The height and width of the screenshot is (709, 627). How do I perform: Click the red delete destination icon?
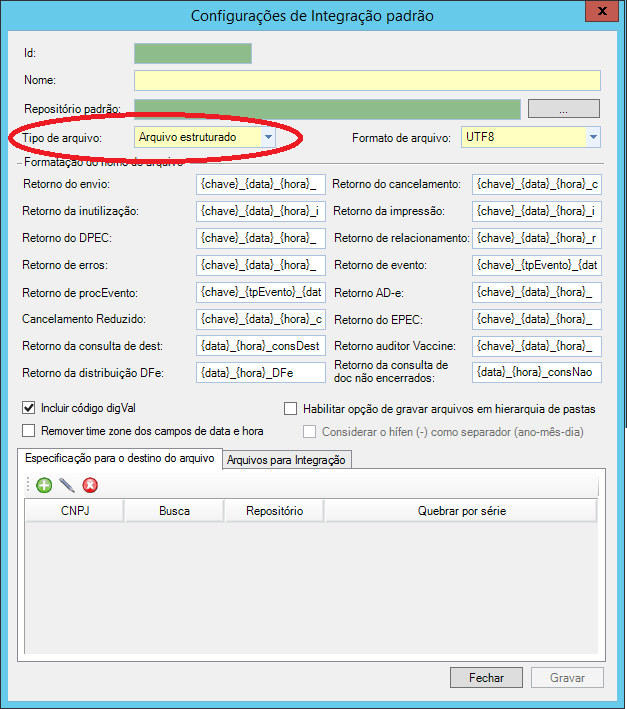90,485
